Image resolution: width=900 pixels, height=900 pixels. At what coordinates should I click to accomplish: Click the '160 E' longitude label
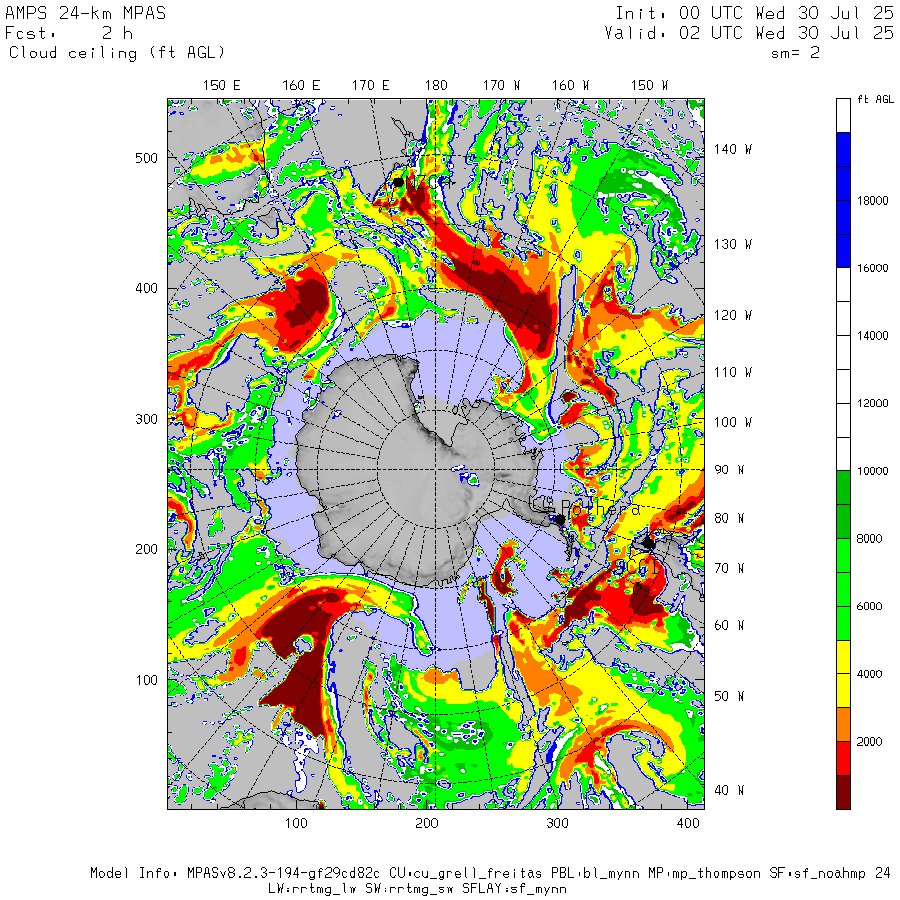pos(301,86)
